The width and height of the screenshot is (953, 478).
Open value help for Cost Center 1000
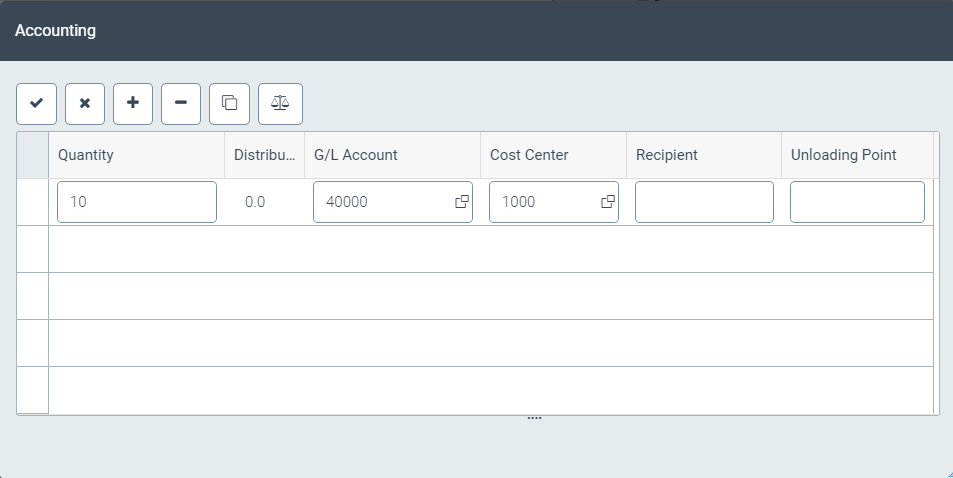pyautogui.click(x=607, y=202)
